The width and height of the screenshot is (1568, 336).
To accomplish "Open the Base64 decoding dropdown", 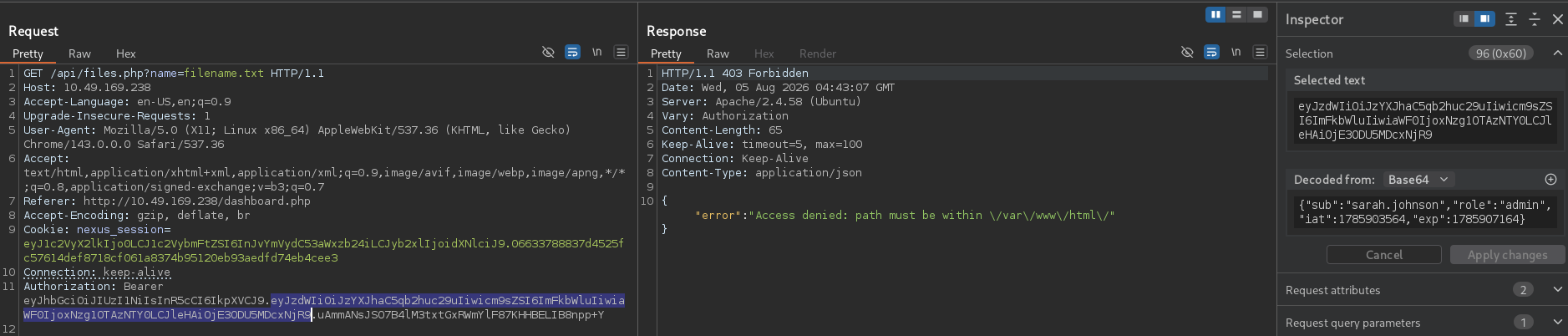I will point(1418,180).
